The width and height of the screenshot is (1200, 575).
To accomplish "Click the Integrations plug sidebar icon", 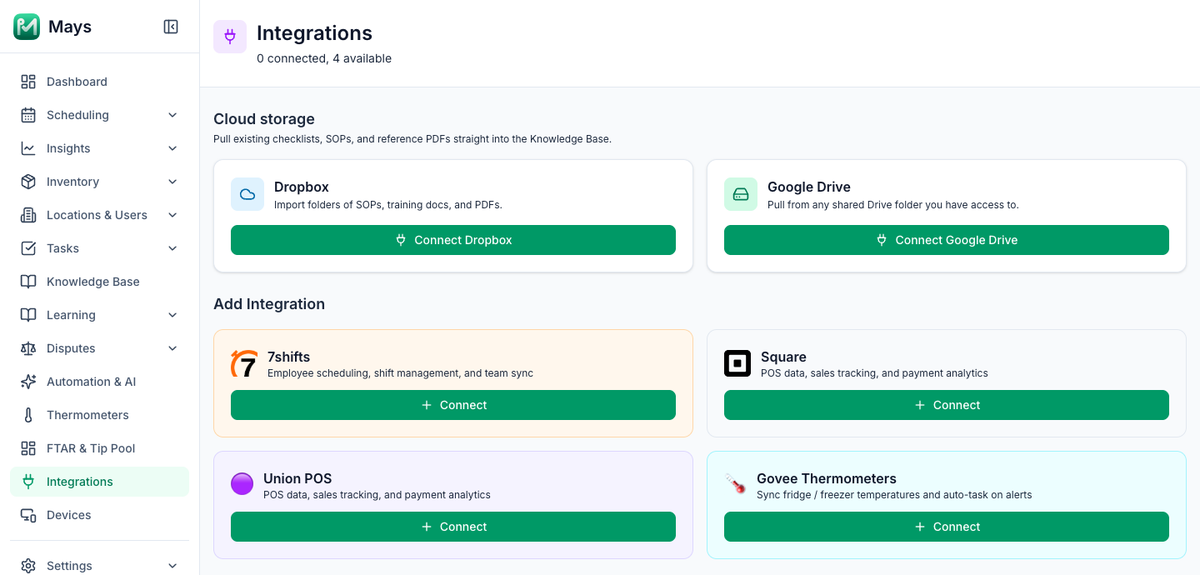I will 28,482.
